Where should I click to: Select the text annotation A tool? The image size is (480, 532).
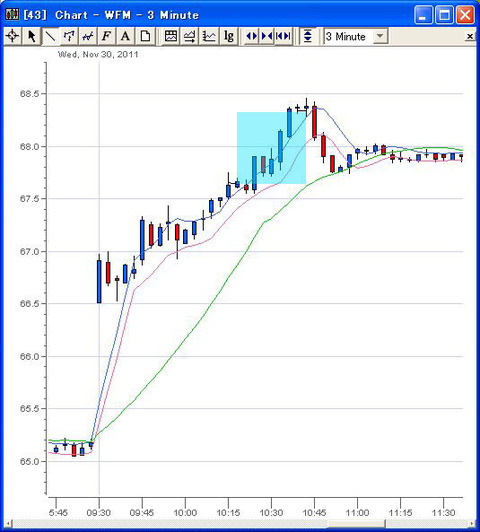click(126, 36)
